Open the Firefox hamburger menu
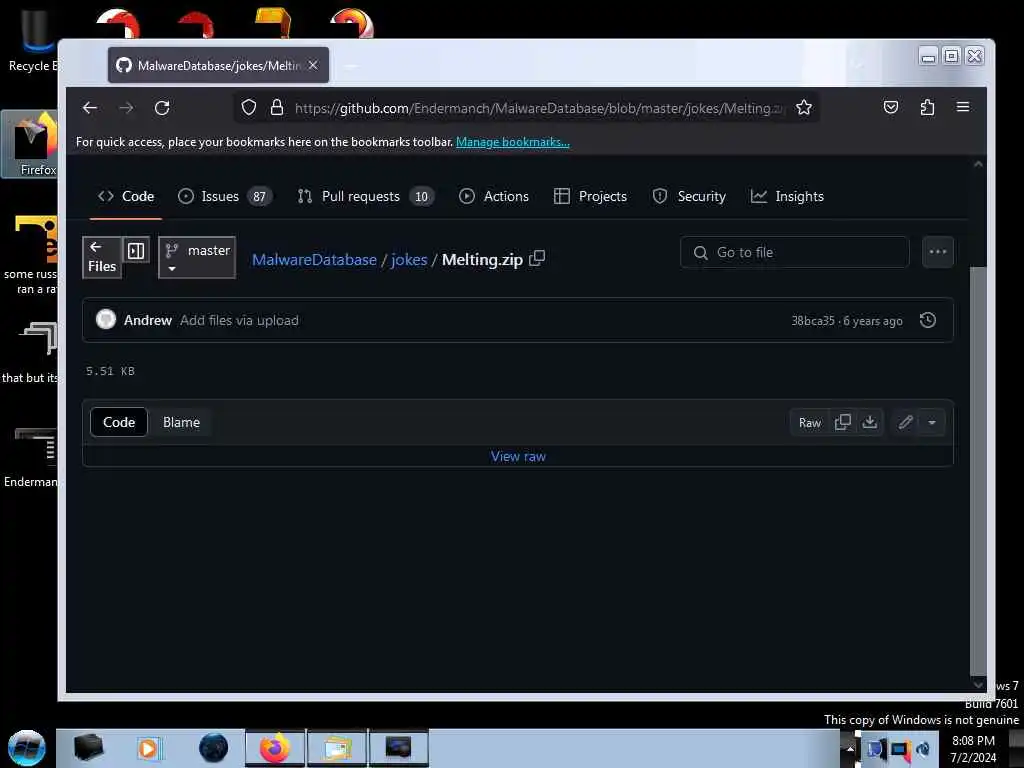This screenshot has width=1024, height=768. [963, 107]
